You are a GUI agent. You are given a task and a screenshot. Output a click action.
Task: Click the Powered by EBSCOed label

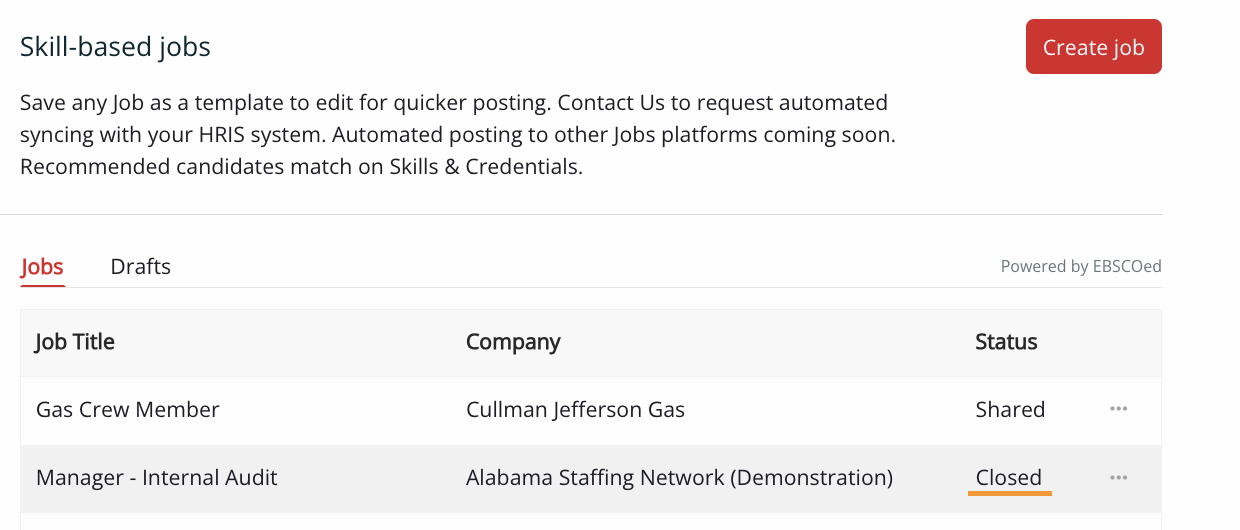(1080, 267)
